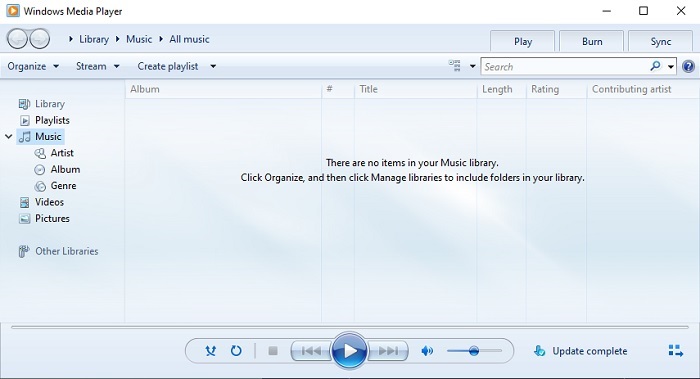Click All music breadcrumb
The width and height of the screenshot is (700, 379).
click(189, 39)
